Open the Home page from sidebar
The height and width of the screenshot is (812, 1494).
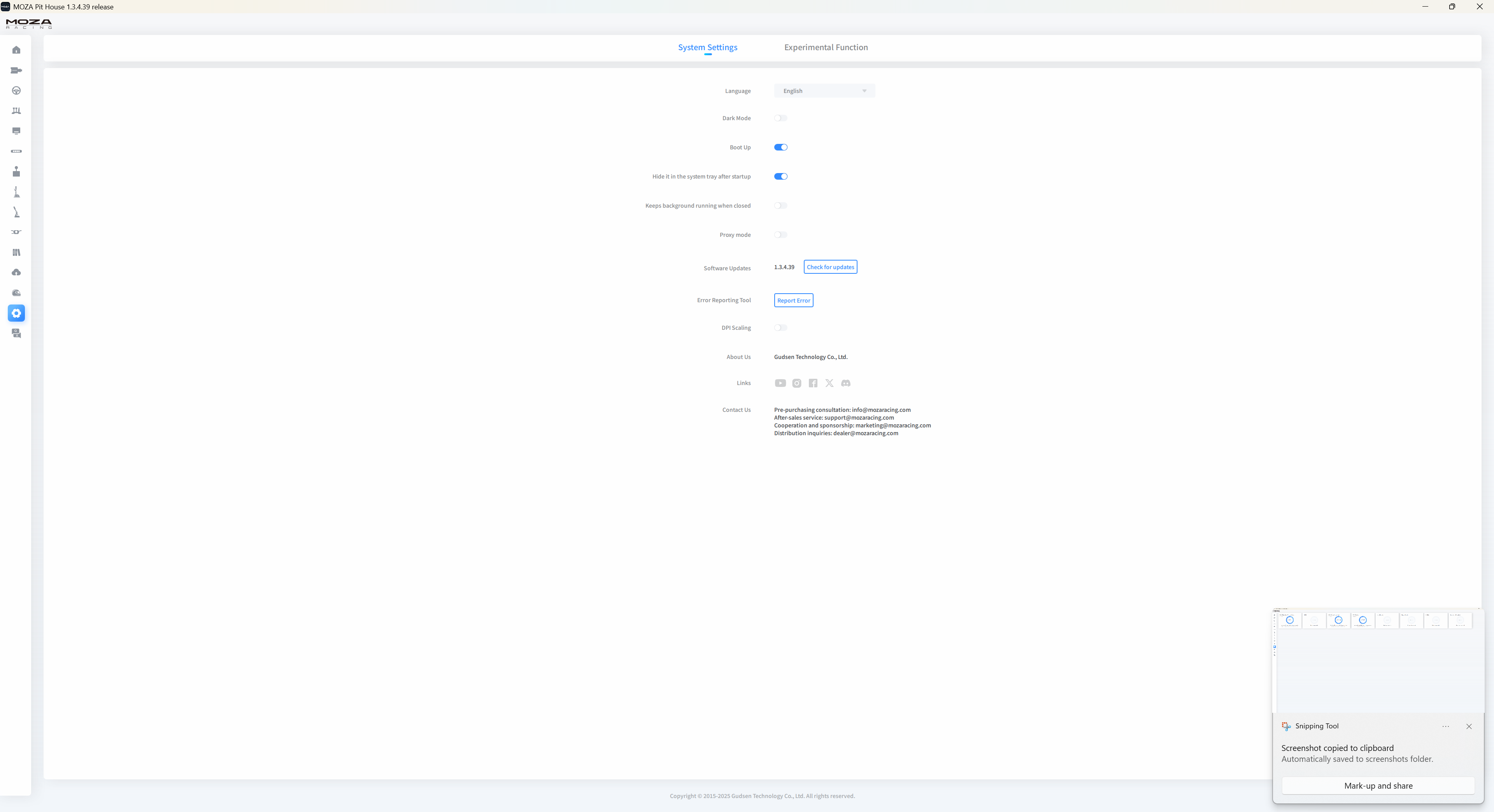click(16, 50)
